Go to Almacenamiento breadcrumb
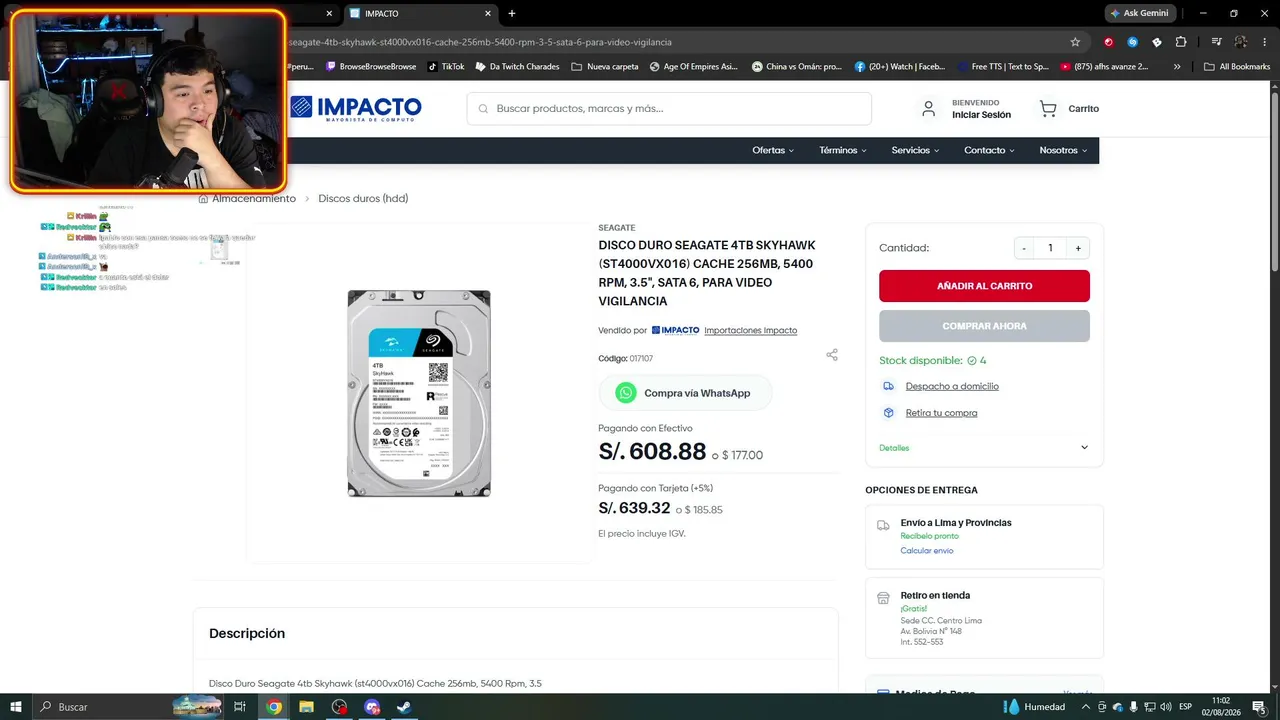 254,198
